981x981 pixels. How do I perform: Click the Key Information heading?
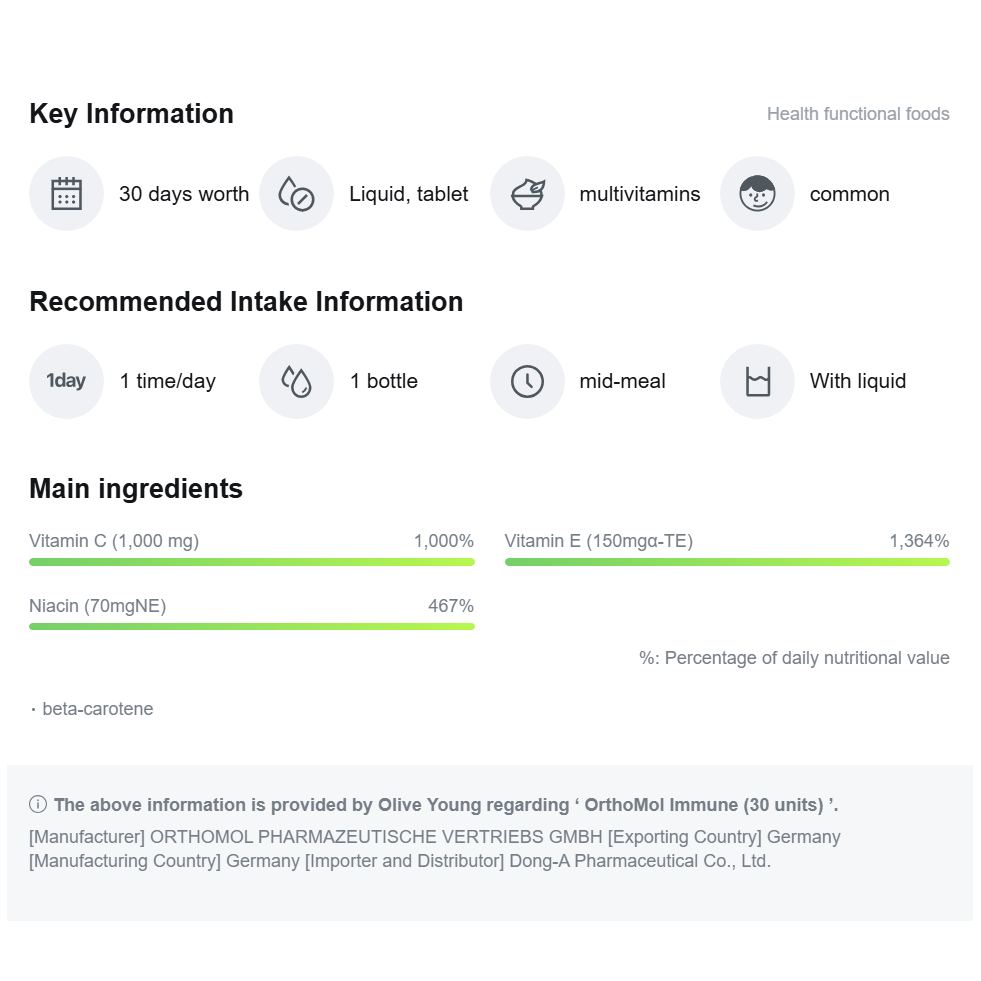click(x=131, y=114)
